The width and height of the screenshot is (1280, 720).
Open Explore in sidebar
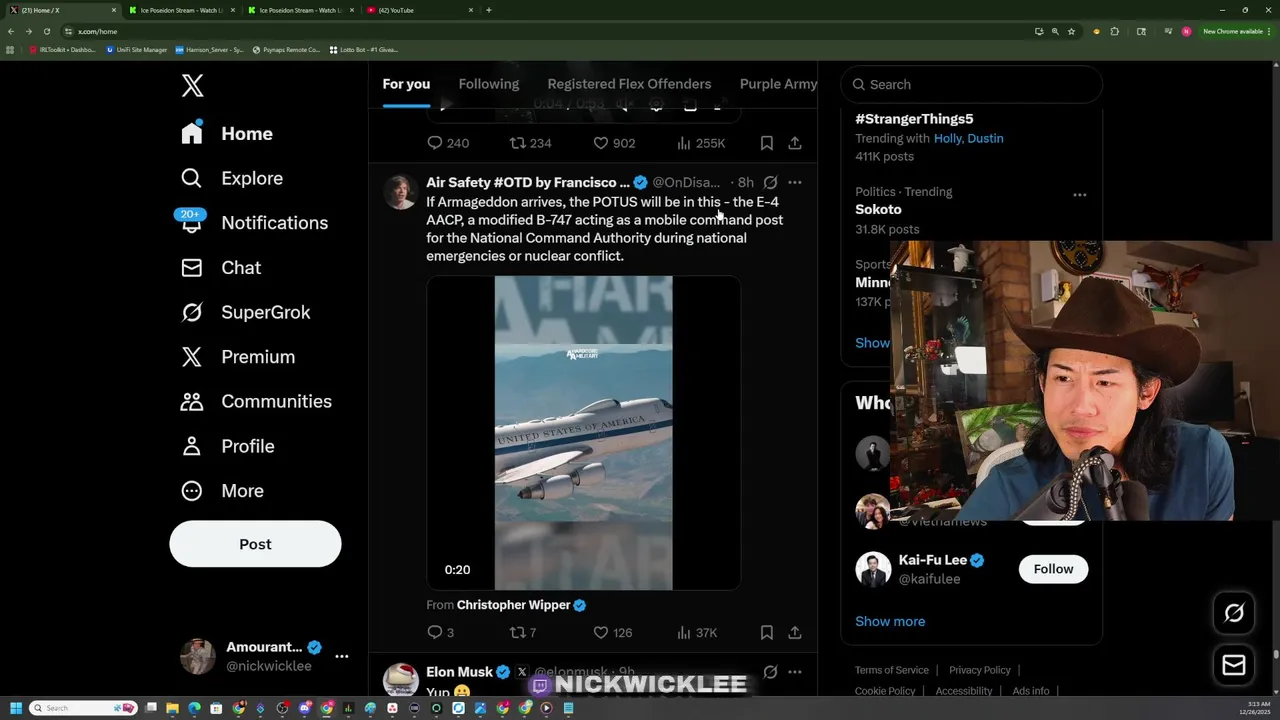[231, 178]
